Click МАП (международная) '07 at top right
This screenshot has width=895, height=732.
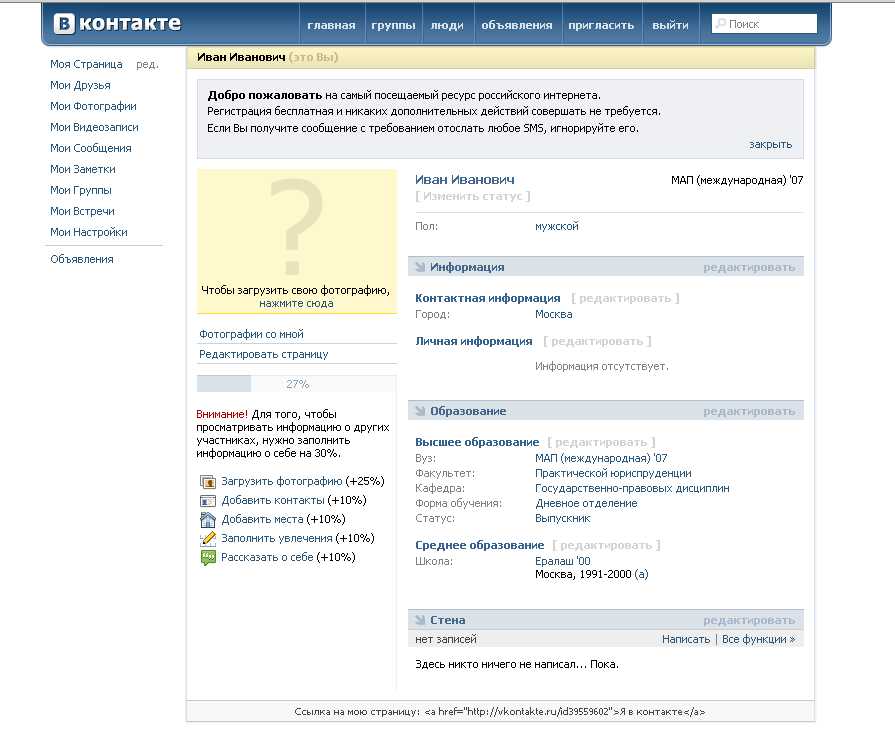pyautogui.click(x=737, y=180)
